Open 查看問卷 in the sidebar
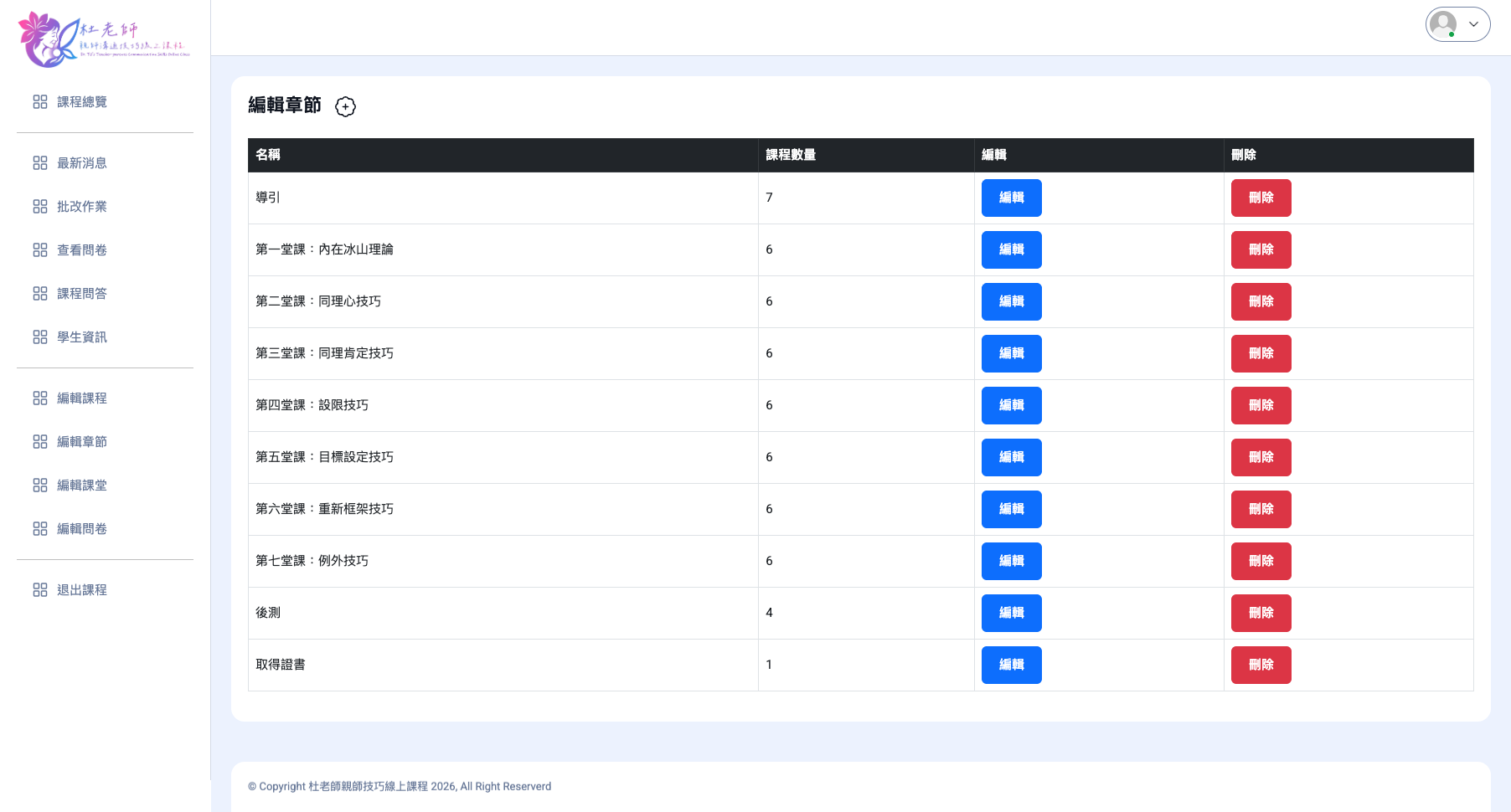The width and height of the screenshot is (1511, 812). pos(82,250)
